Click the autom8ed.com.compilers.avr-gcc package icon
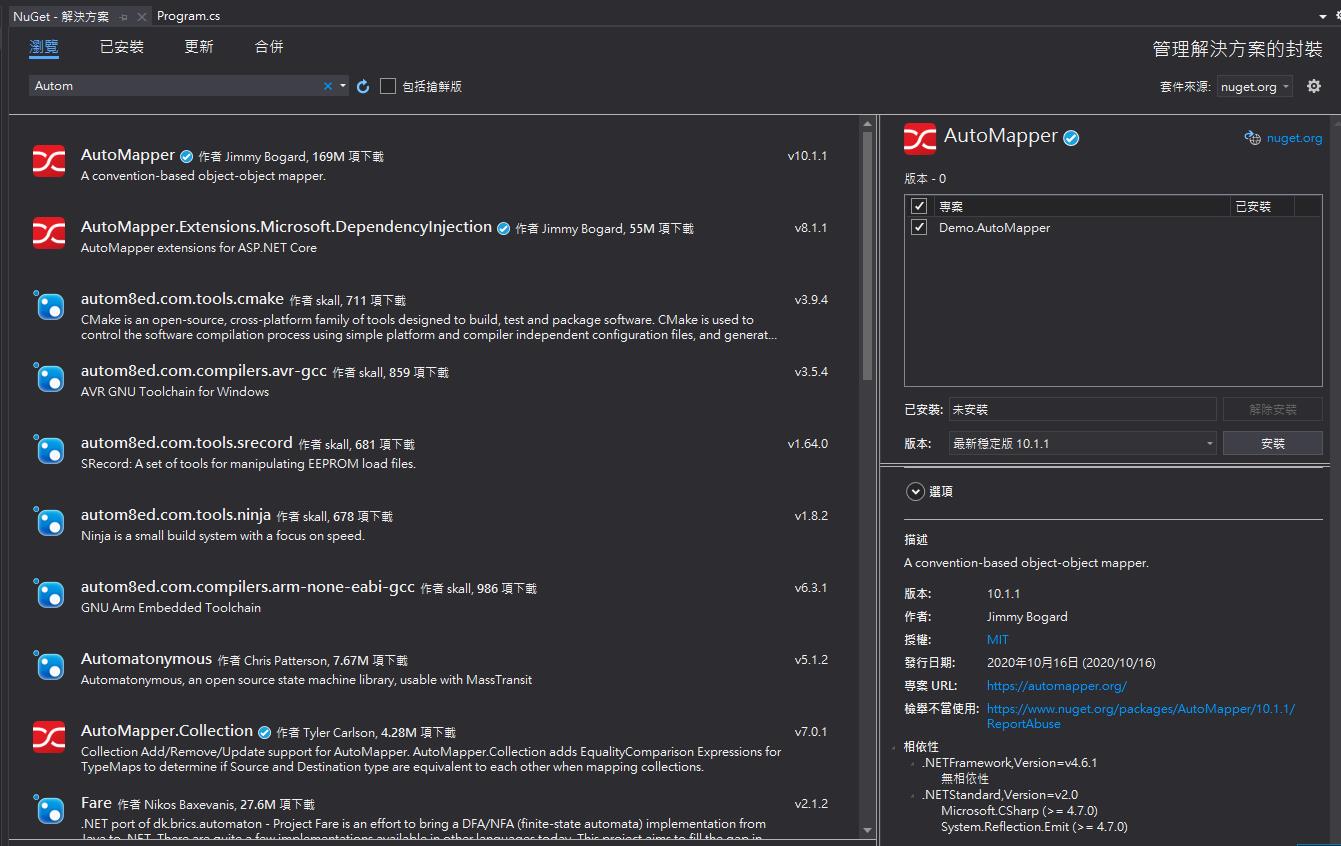This screenshot has width=1341, height=846. 49,377
